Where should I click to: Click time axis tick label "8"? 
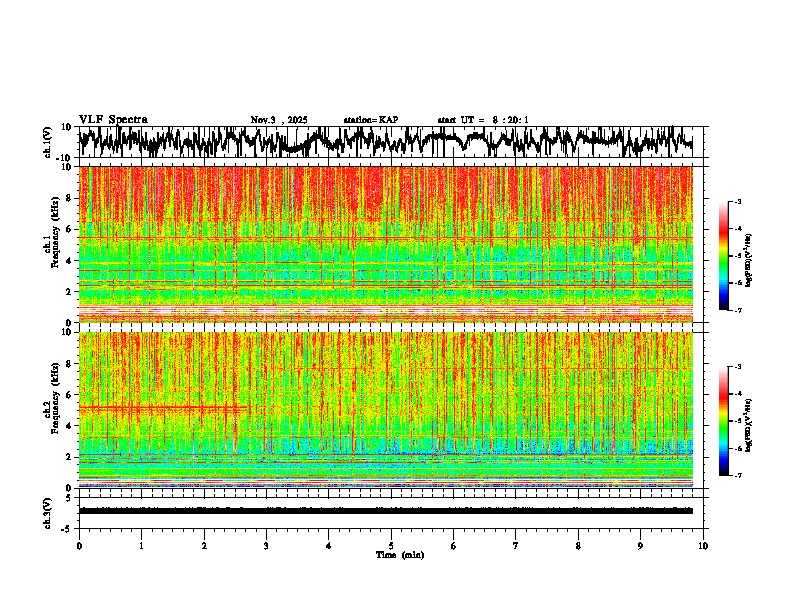578,546
